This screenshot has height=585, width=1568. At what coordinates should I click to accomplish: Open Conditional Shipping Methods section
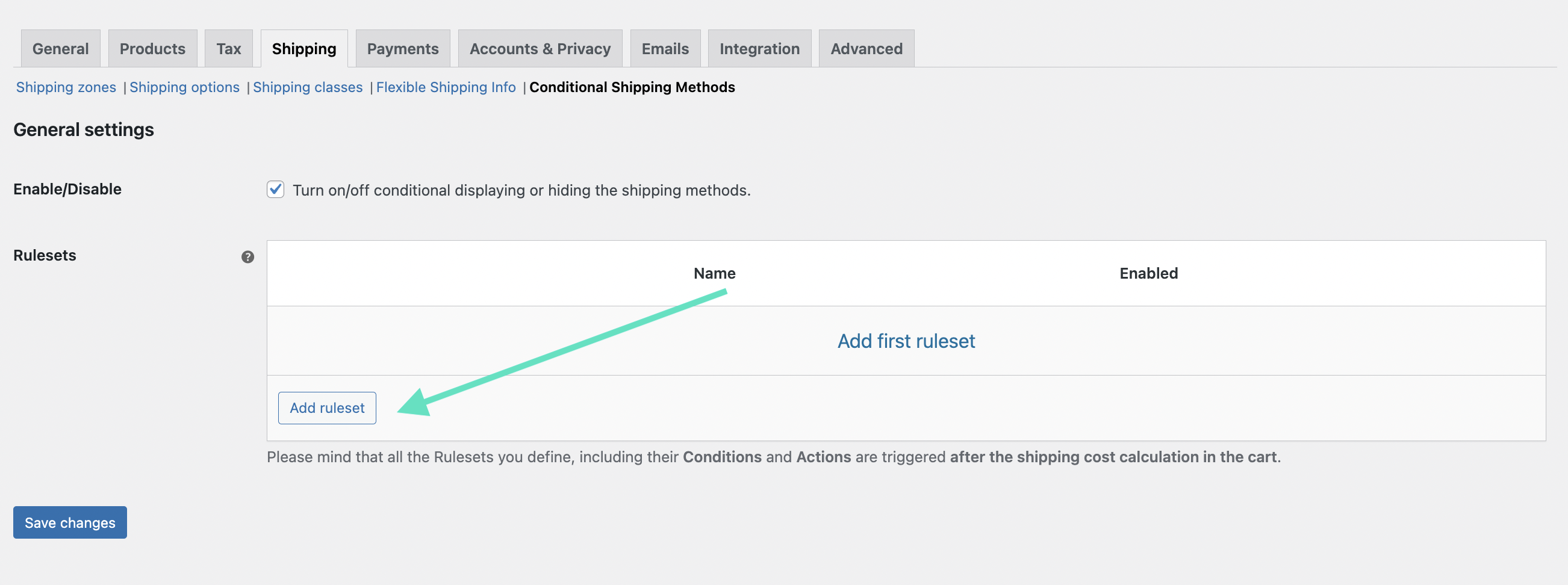(632, 87)
